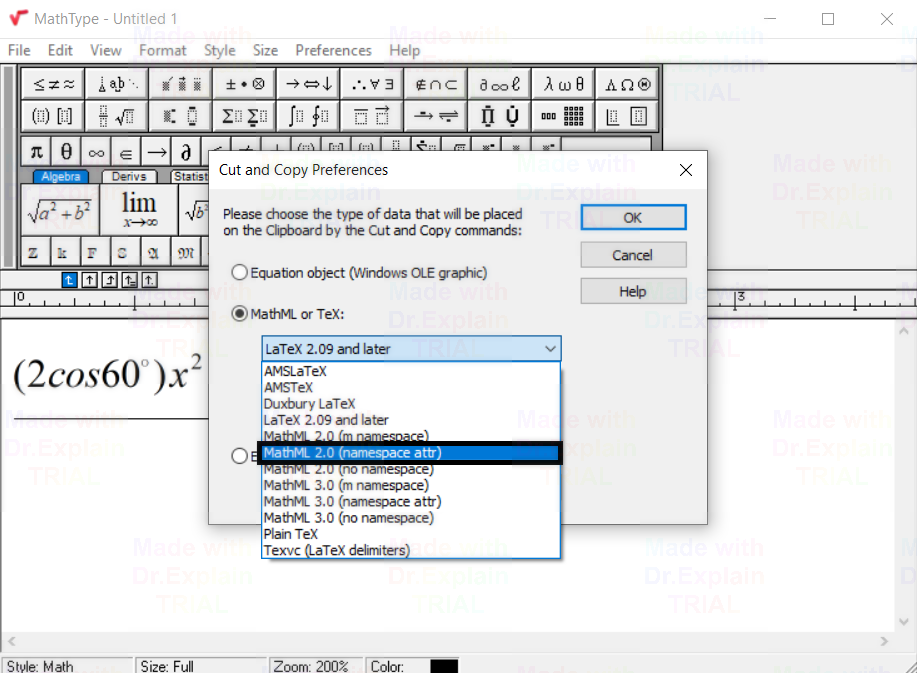Viewport: 917px width, 673px height.
Task: Insert the right arrow symbol
Action: click(156, 152)
